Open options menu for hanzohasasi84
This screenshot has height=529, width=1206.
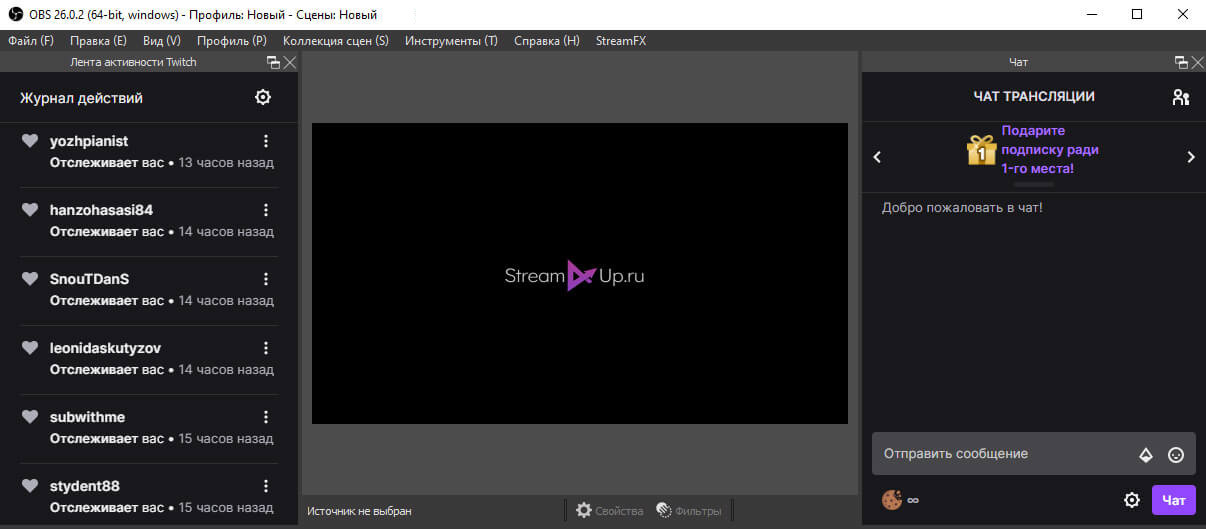(266, 210)
